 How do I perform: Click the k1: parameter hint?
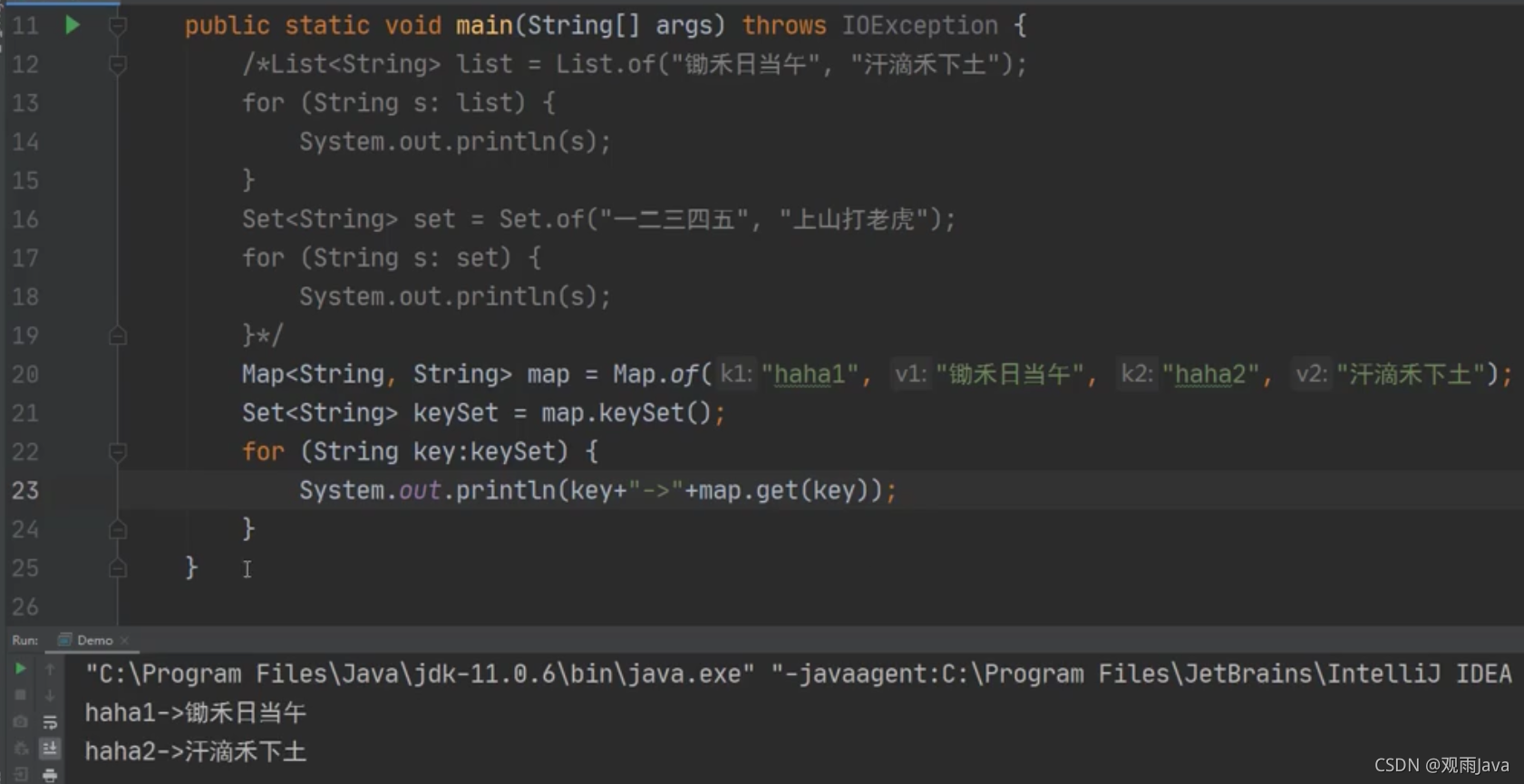click(736, 374)
